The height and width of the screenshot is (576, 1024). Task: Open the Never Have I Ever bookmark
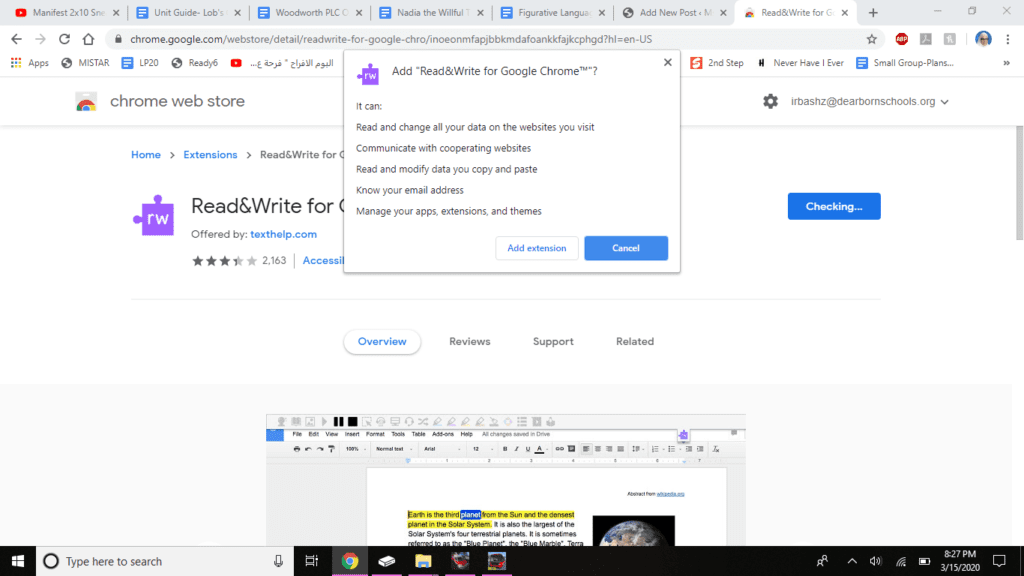pos(800,63)
